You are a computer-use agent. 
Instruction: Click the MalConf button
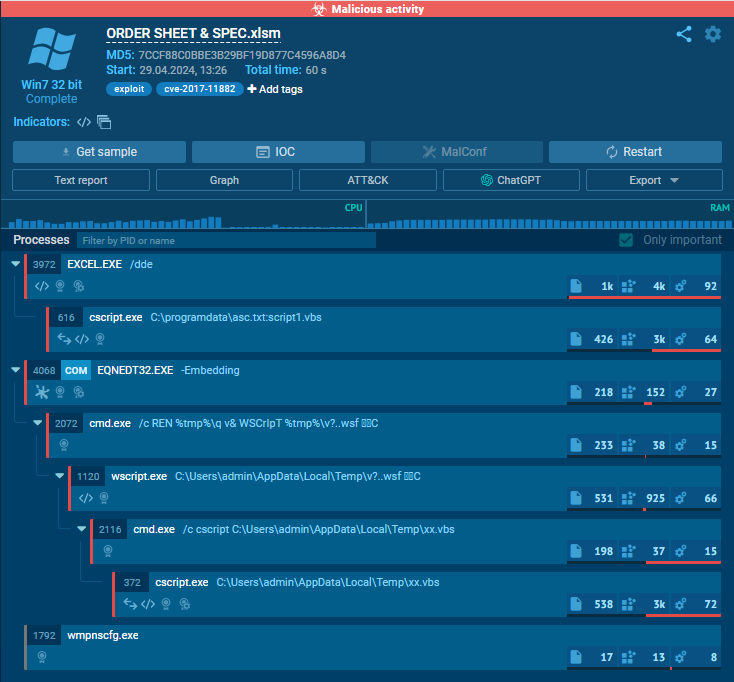[x=457, y=152]
